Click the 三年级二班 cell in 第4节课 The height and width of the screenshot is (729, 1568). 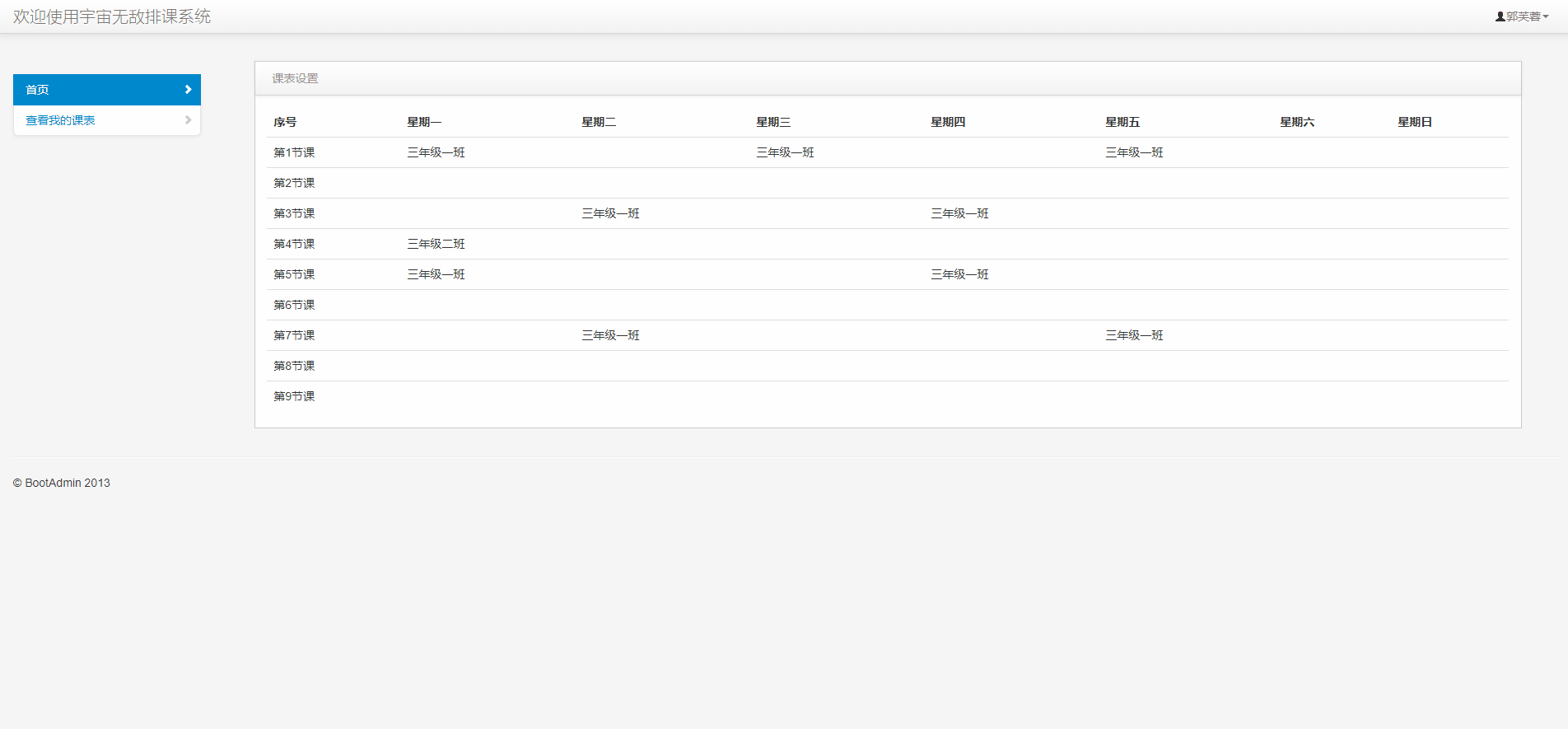point(436,244)
